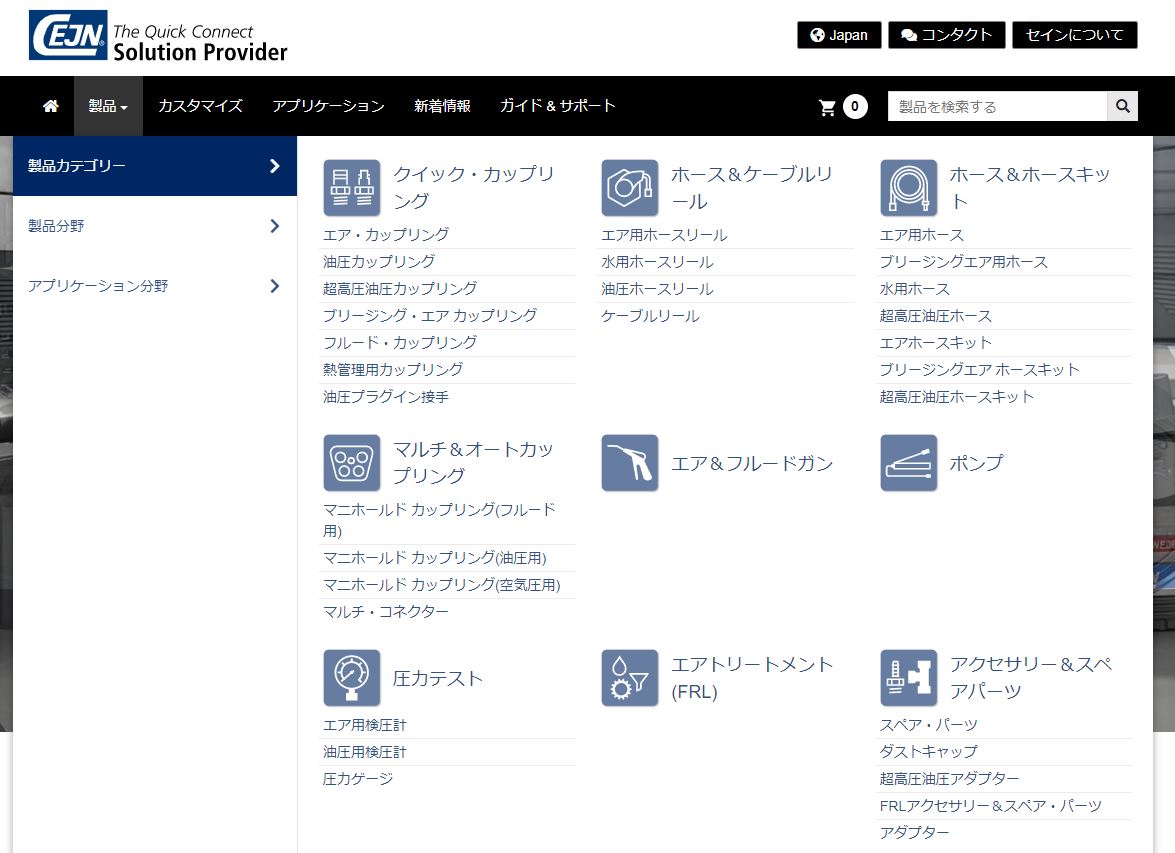Screen dimensions: 1175x853
Task: Open the カスタマイズ menu item
Action: 200,106
